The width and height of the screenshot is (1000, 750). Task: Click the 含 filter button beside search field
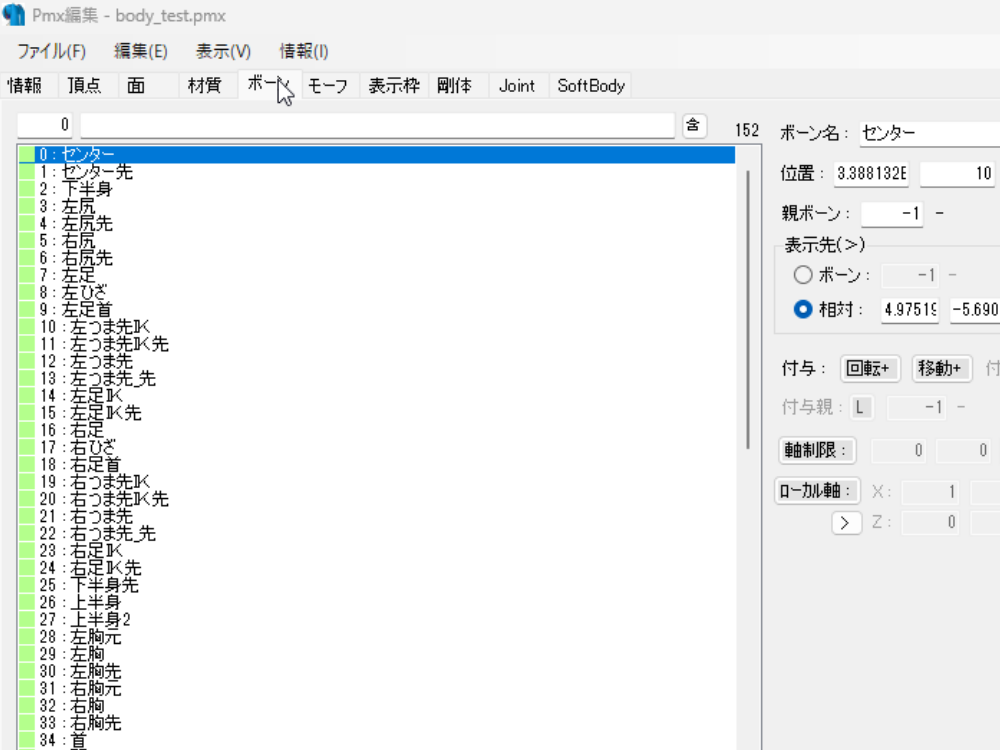(693, 125)
